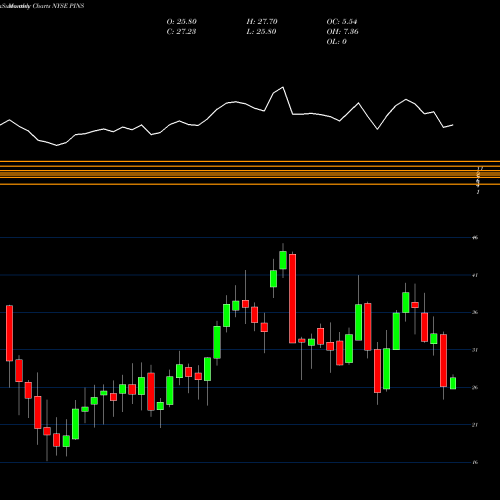Select the high value 'H: 27.70'
The height and width of the screenshot is (500, 500).
pyautogui.click(x=262, y=22)
